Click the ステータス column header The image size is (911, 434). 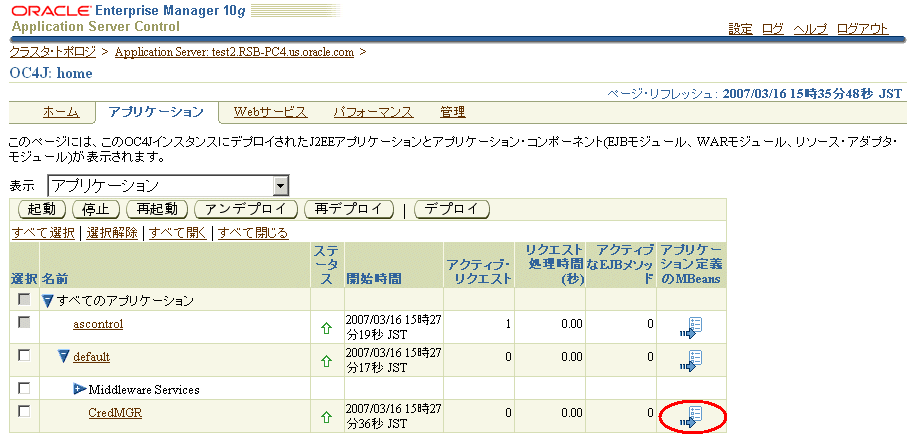click(x=327, y=264)
